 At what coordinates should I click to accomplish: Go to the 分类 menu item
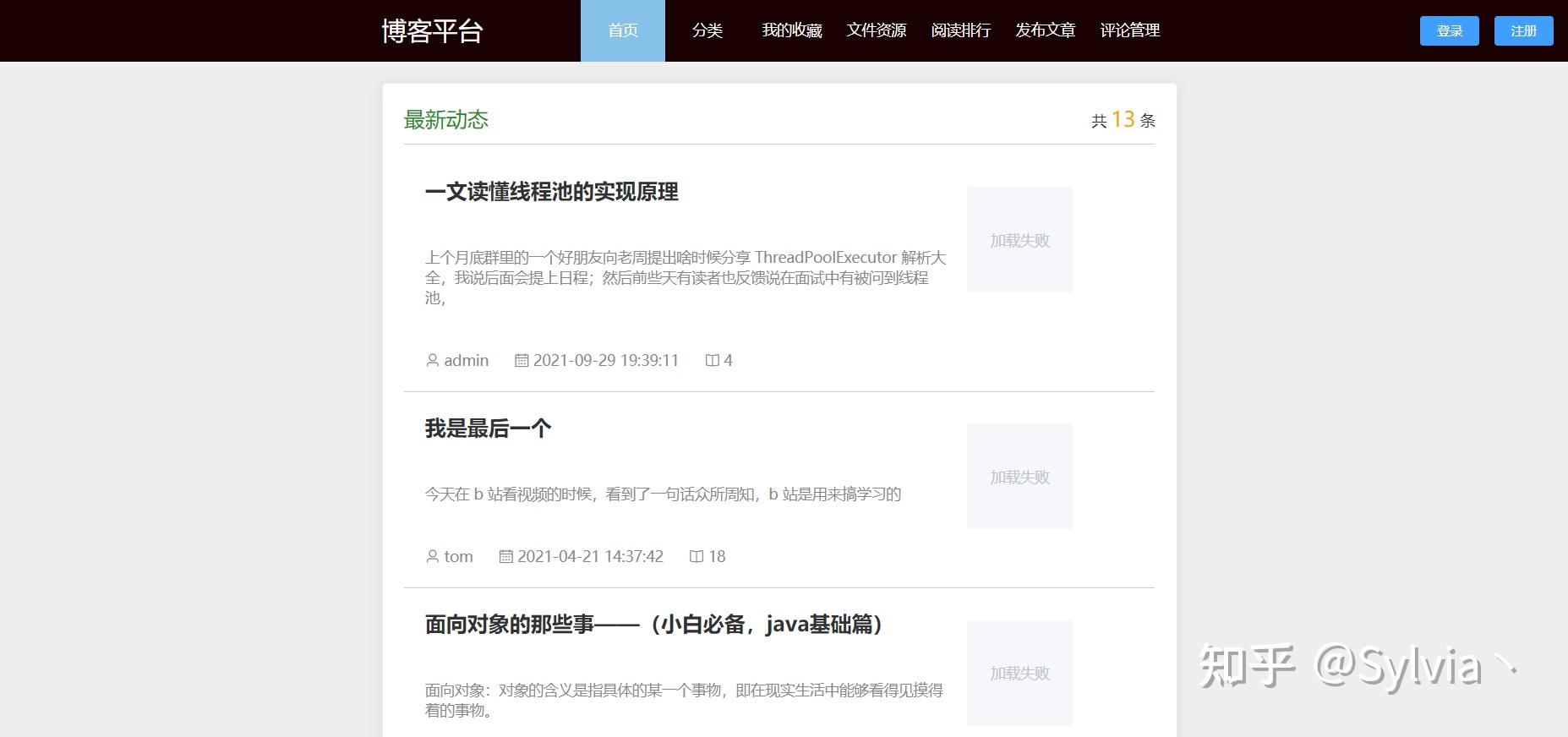point(708,30)
